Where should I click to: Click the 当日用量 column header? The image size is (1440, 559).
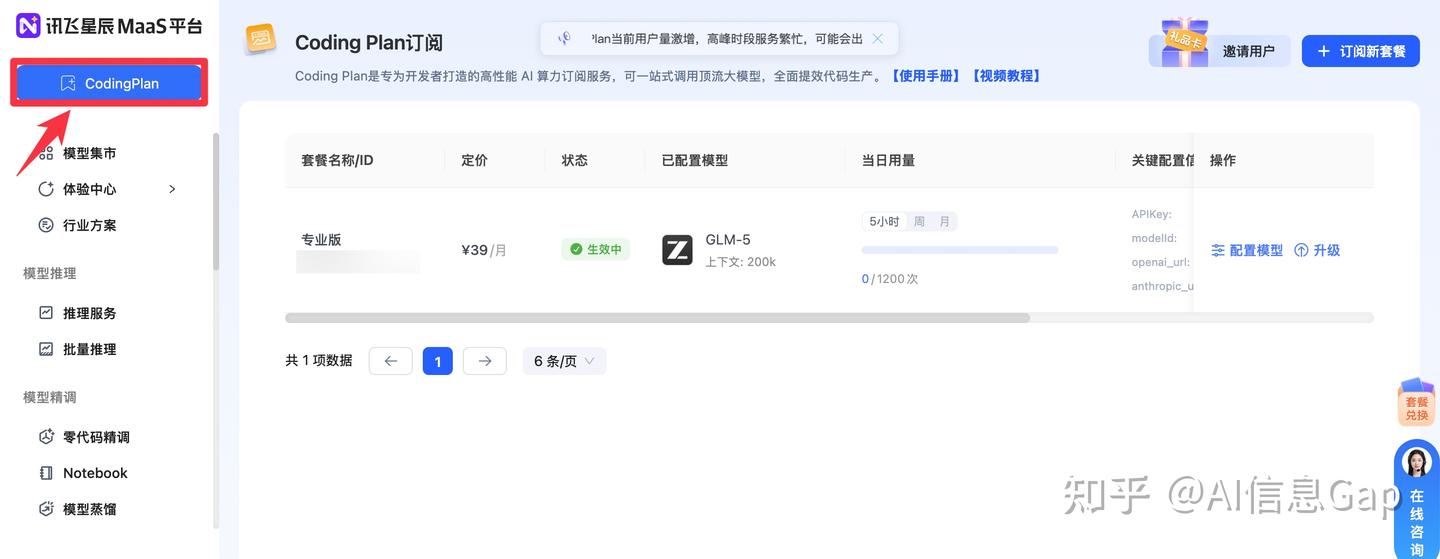(888, 160)
